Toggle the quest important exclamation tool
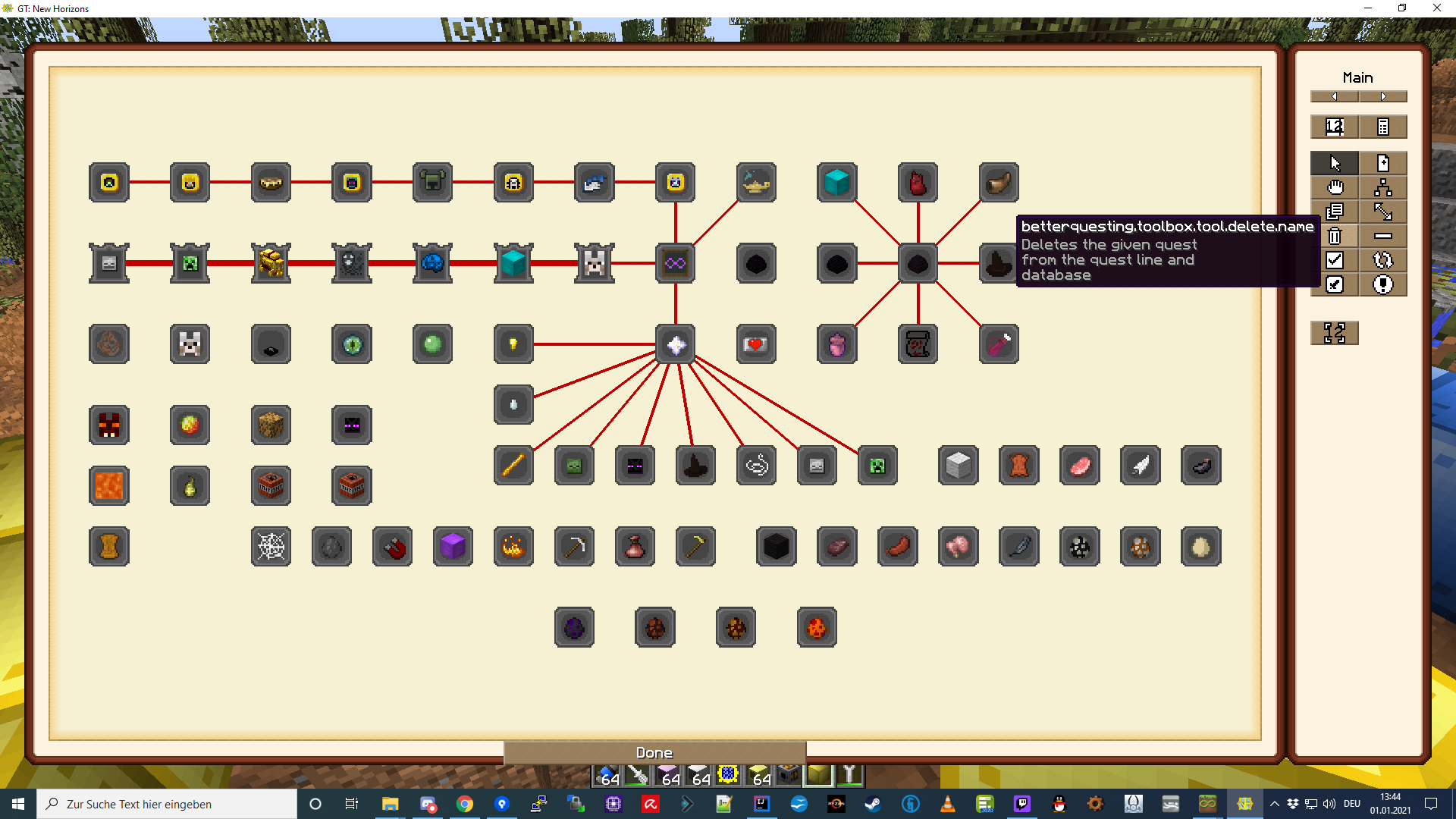The height and width of the screenshot is (819, 1456). (x=1383, y=284)
